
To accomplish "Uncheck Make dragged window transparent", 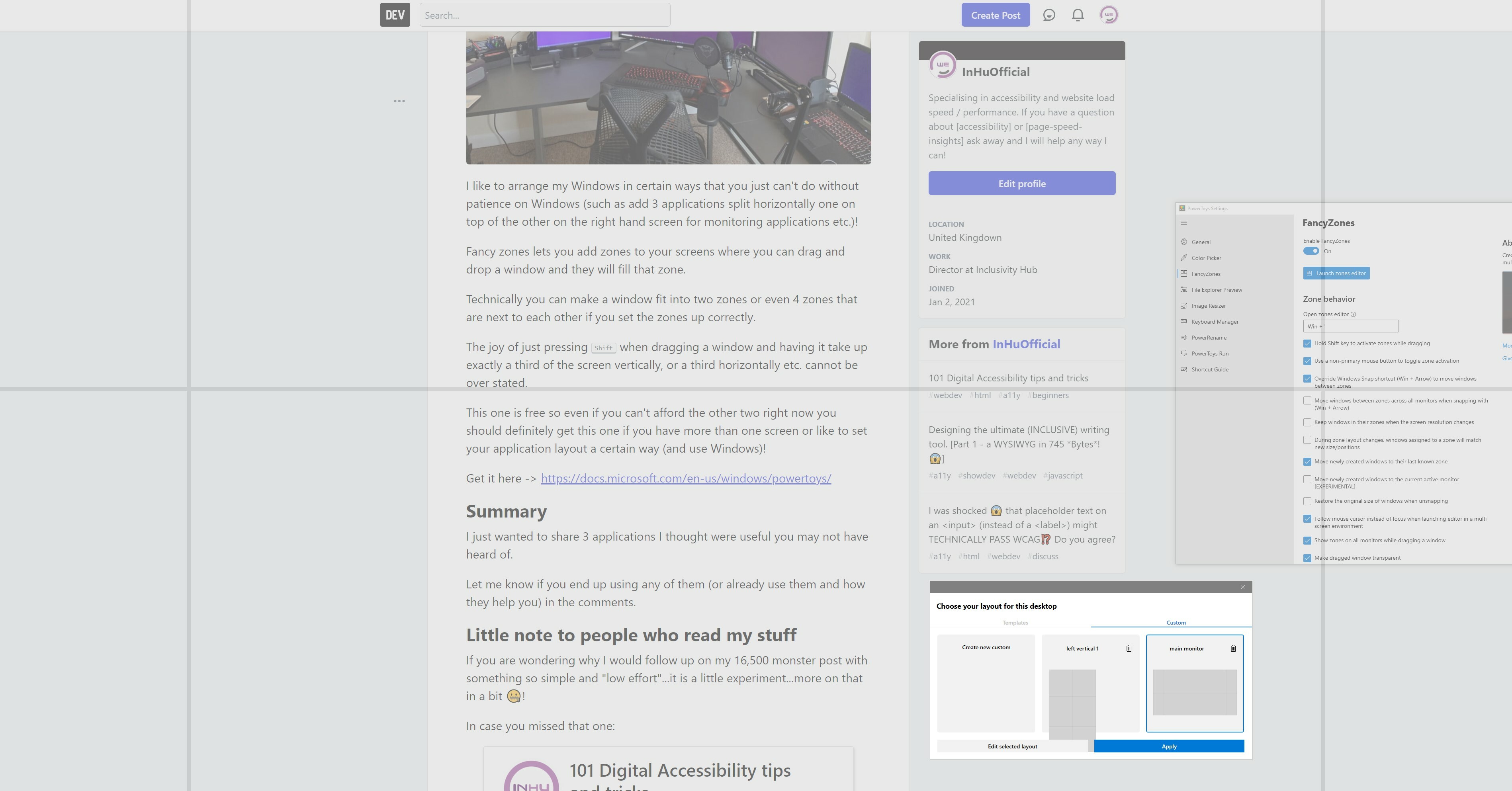I will 1307,558.
